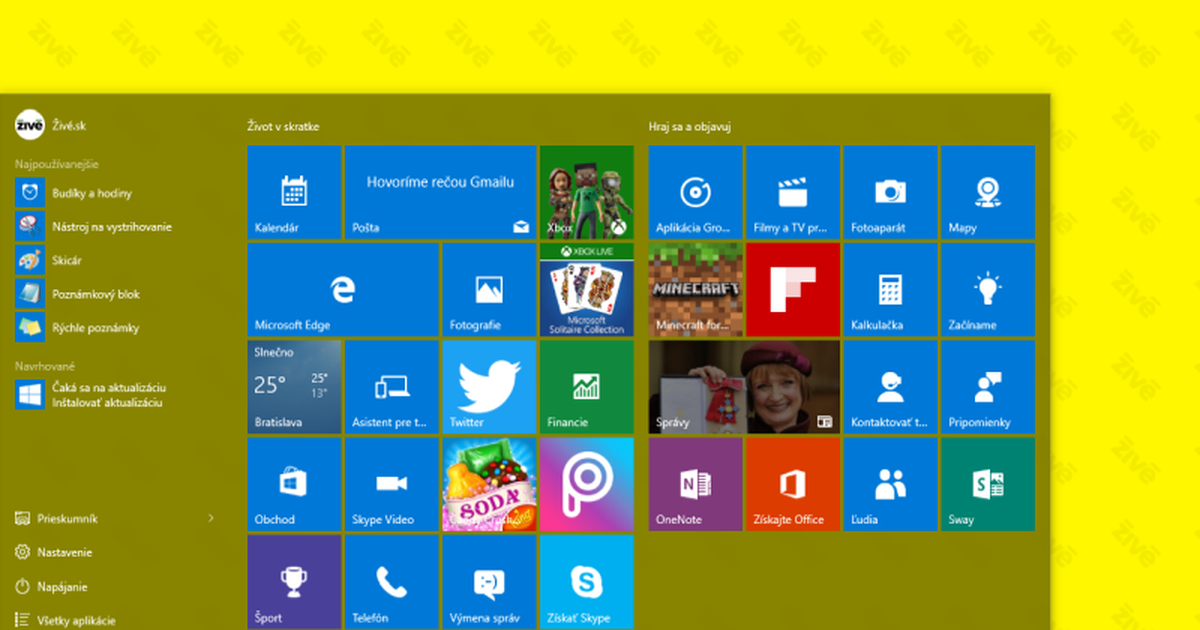Screen dimensions: 1200x630
Task: Launch the Telefón tile
Action: 391,581
